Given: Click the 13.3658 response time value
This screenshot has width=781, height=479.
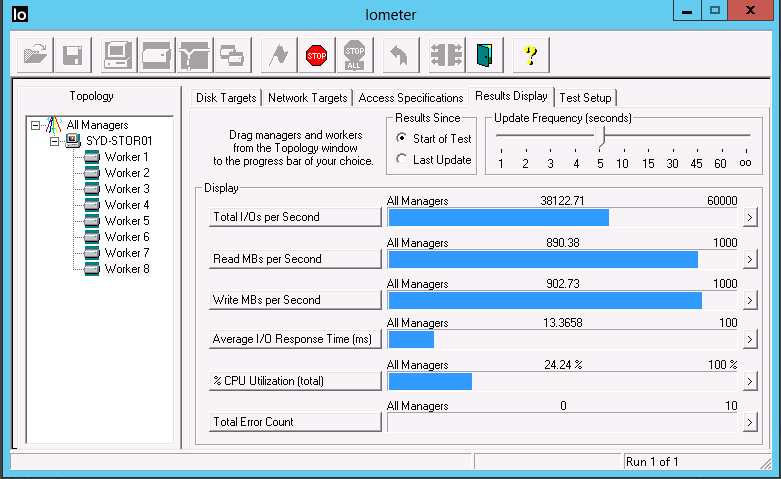Looking at the screenshot, I should pos(563,323).
